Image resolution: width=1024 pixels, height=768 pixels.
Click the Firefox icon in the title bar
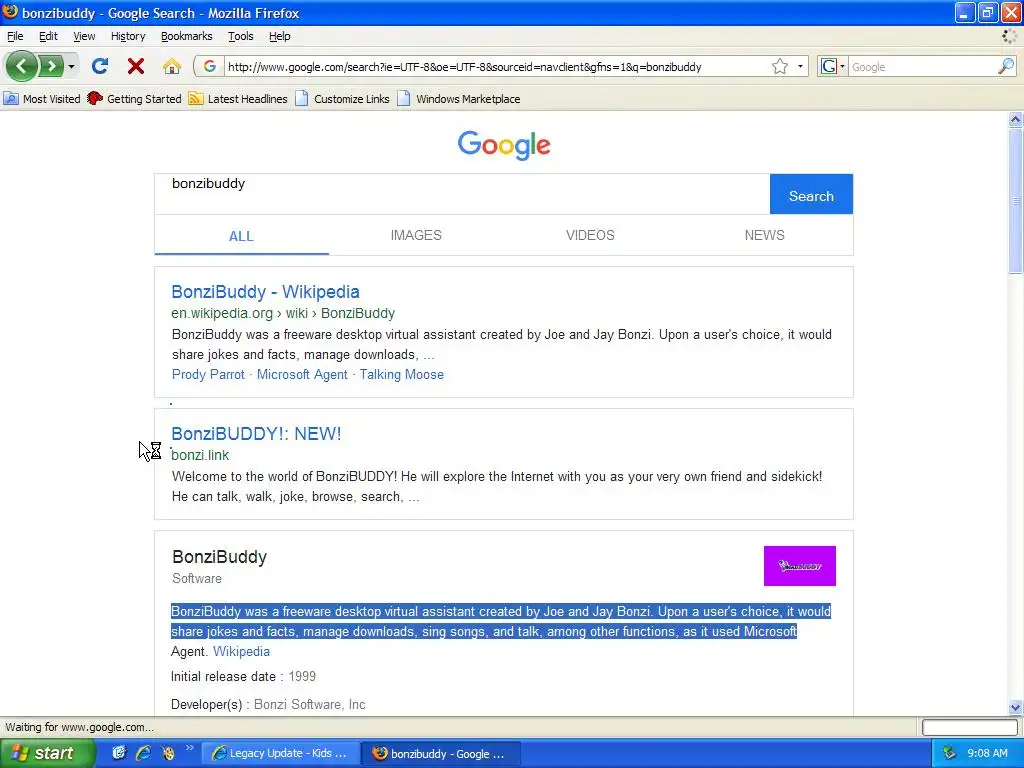coord(10,12)
